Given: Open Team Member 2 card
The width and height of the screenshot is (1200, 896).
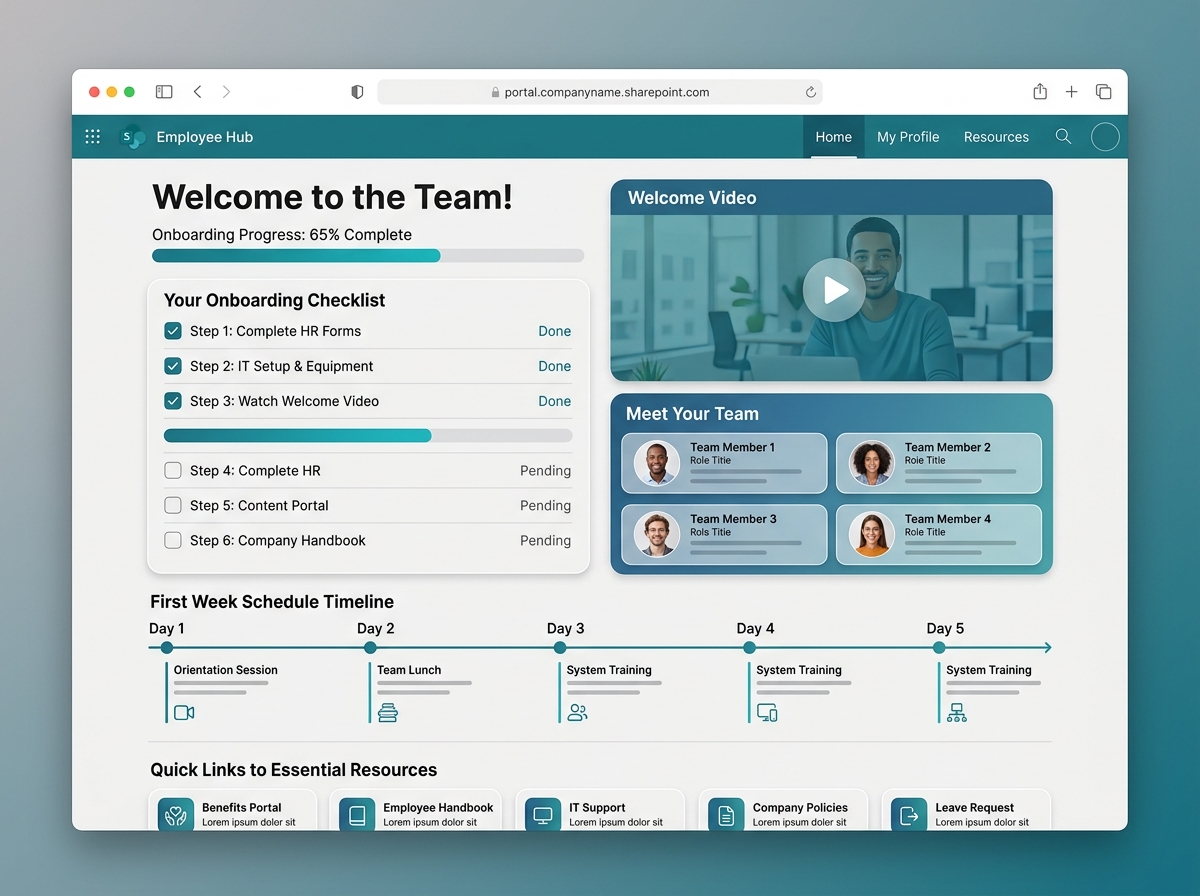Looking at the screenshot, I should (x=939, y=463).
